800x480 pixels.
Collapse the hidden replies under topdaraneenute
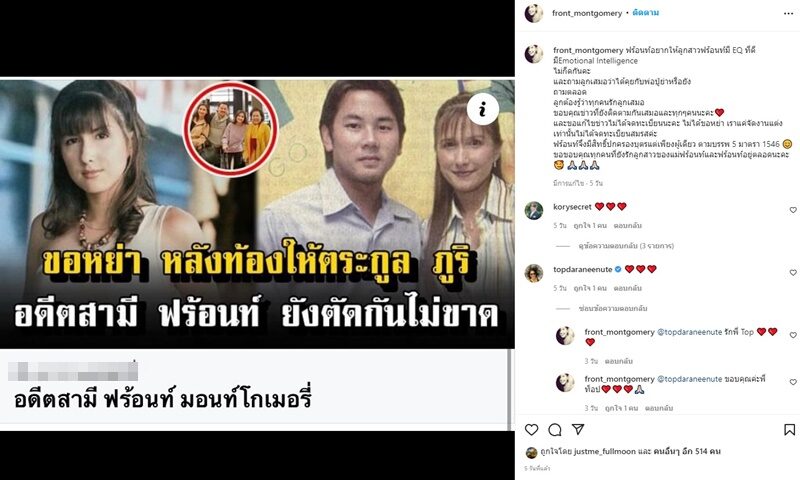coord(613,308)
